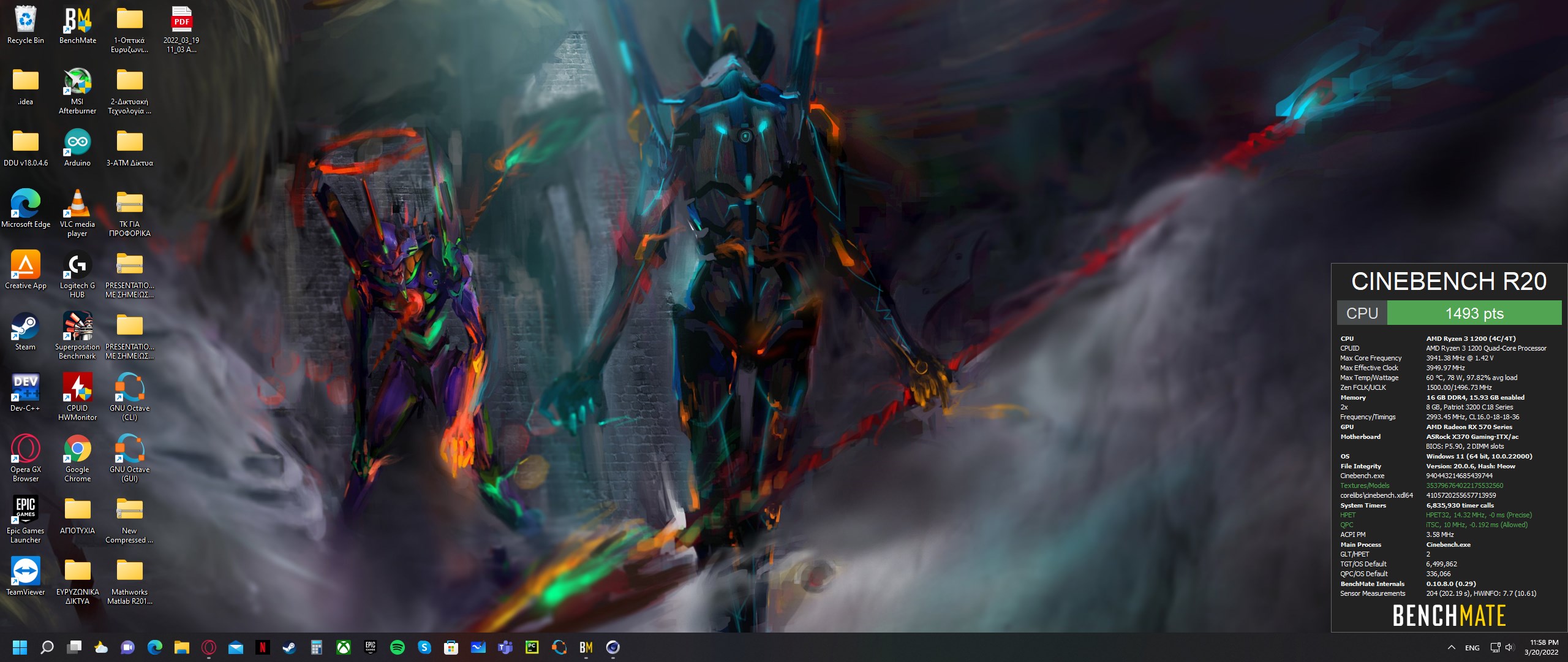Launch BenchMate from the desktop shortcut
The width and height of the screenshot is (1568, 662).
(x=78, y=25)
